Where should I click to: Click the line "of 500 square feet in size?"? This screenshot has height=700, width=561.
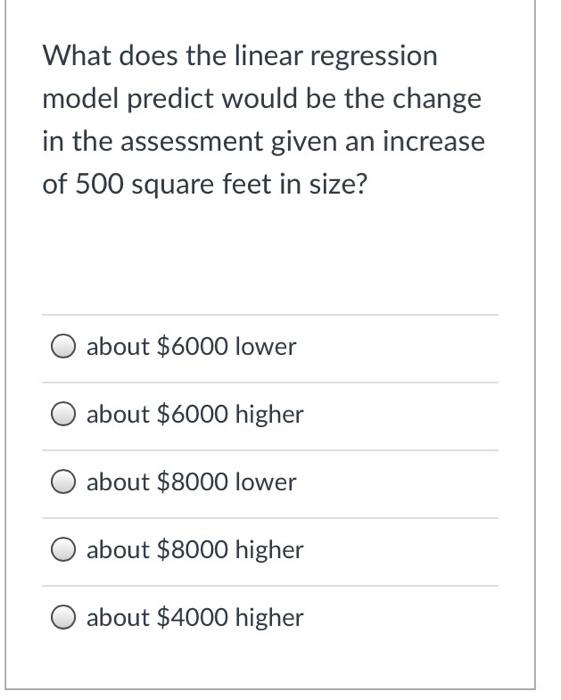tap(204, 184)
